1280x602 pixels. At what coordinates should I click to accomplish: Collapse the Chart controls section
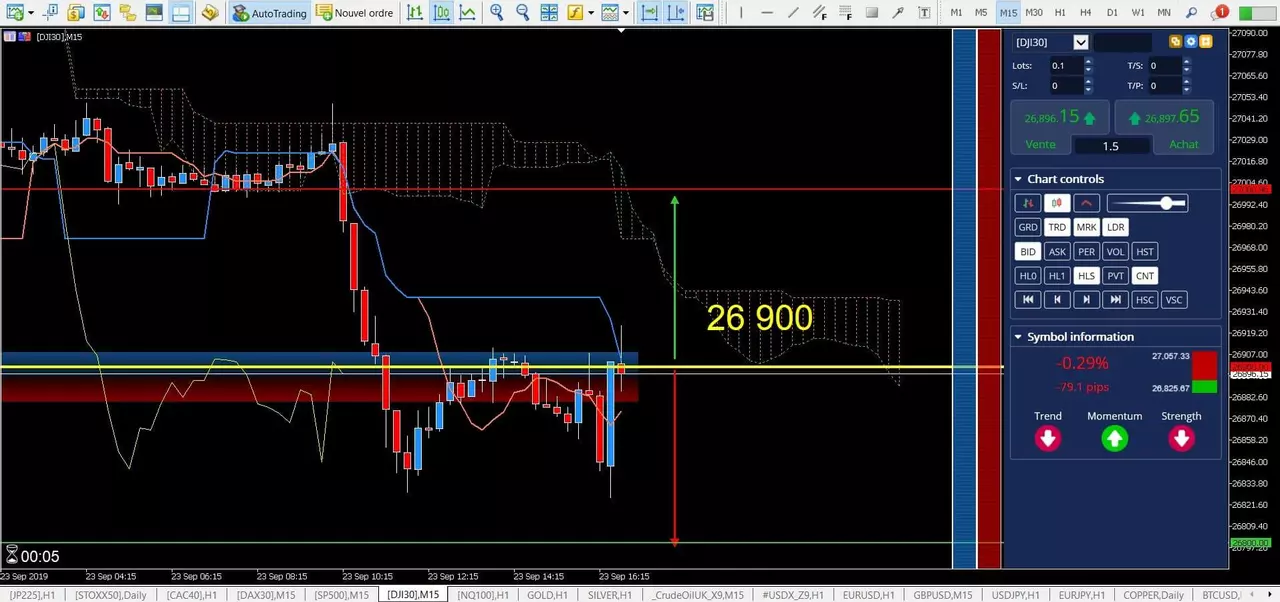coord(1018,179)
